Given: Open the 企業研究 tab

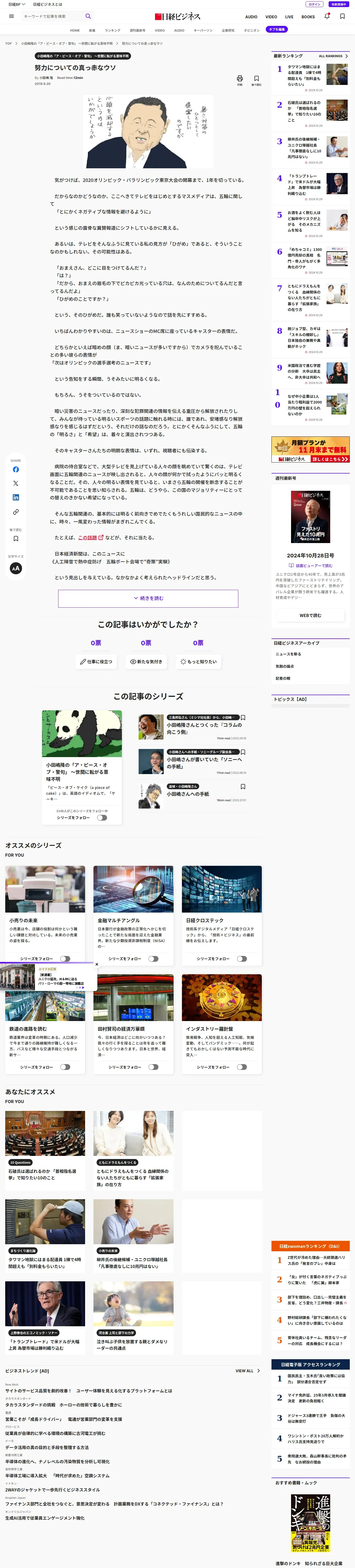Looking at the screenshot, I should point(228,30).
